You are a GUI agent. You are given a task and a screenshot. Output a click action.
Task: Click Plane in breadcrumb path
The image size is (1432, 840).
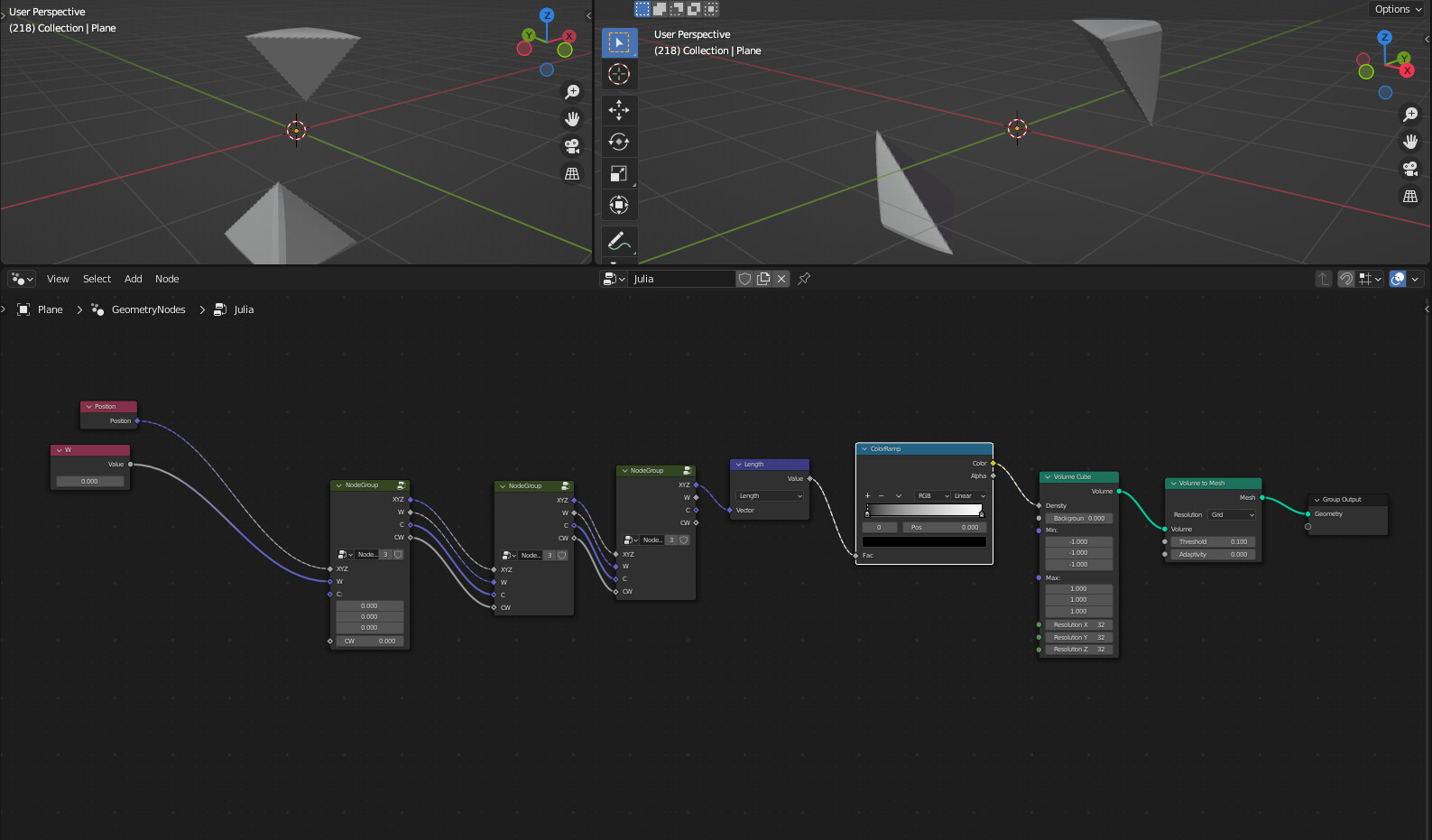click(x=51, y=309)
